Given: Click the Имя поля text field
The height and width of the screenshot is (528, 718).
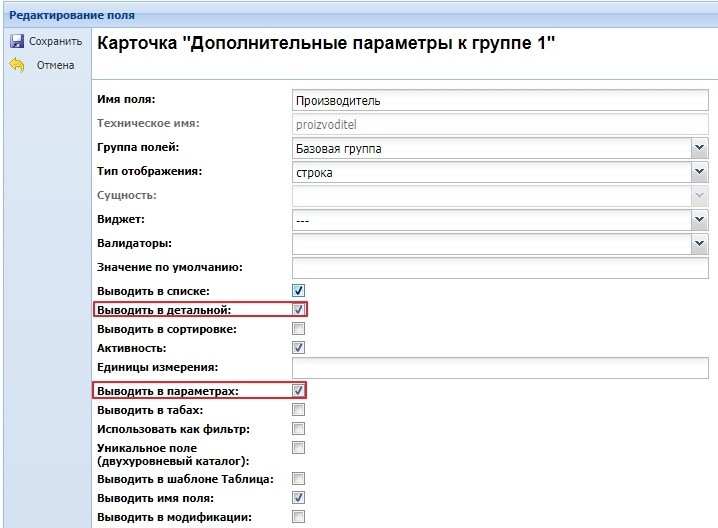Looking at the screenshot, I should click(499, 100).
